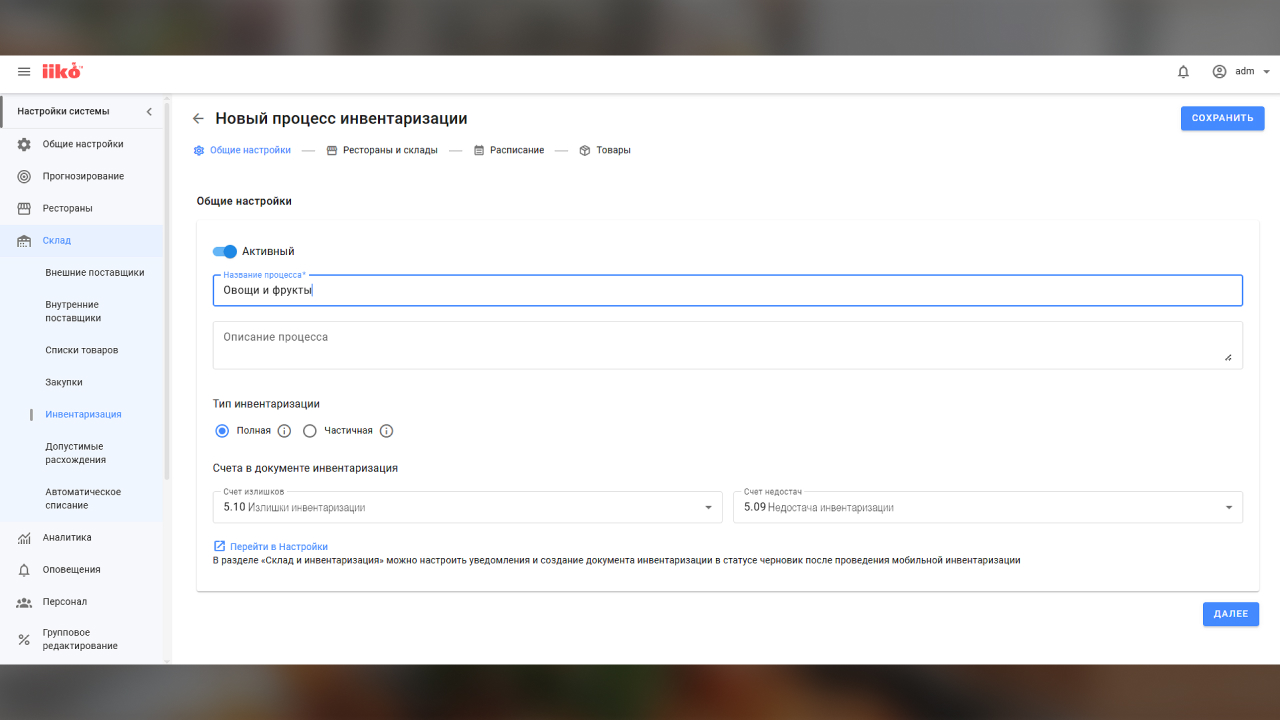Click the user account avatar icon
The height and width of the screenshot is (720, 1280).
[x=1219, y=72]
